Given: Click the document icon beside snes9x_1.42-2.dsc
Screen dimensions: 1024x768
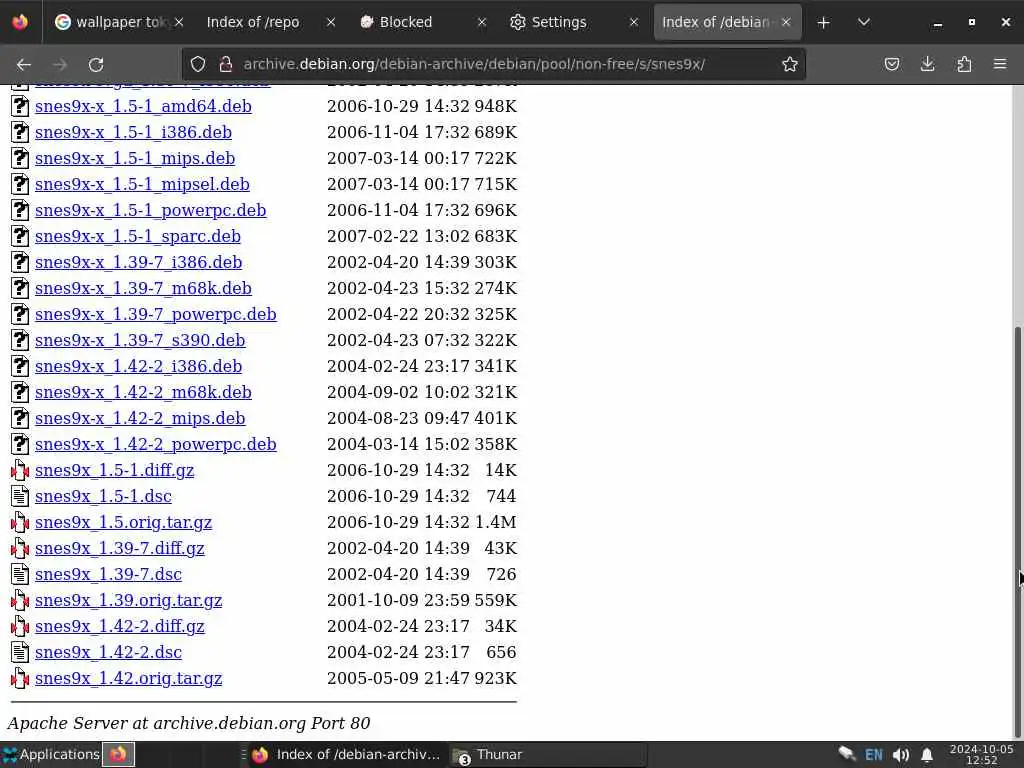Looking at the screenshot, I should click(x=20, y=652).
